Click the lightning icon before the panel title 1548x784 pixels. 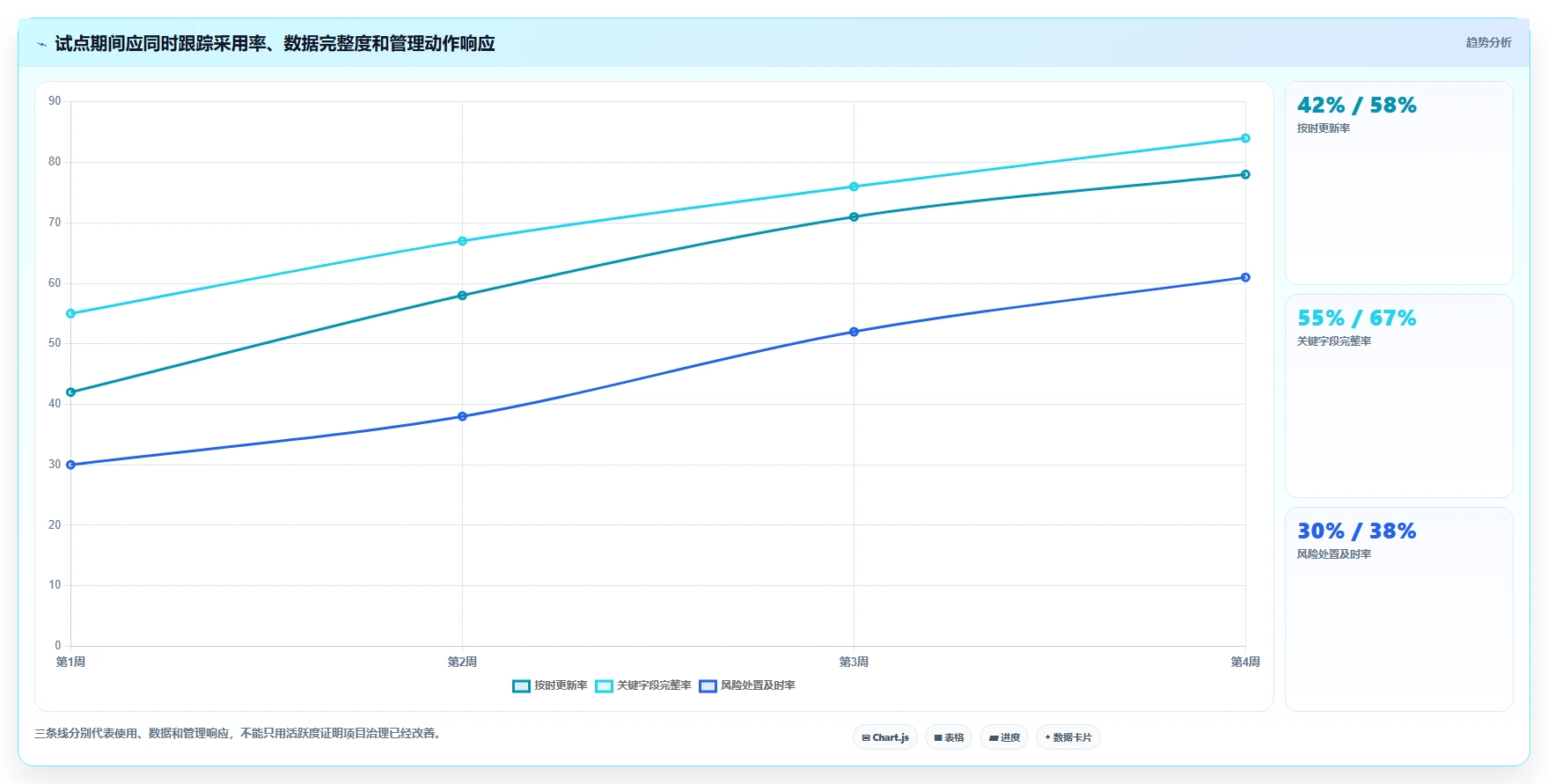tap(41, 44)
